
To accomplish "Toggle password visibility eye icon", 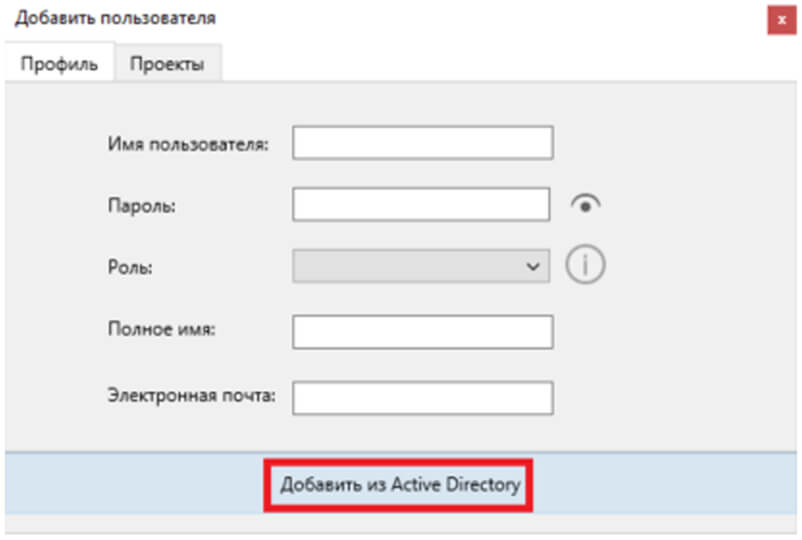I will [586, 205].
